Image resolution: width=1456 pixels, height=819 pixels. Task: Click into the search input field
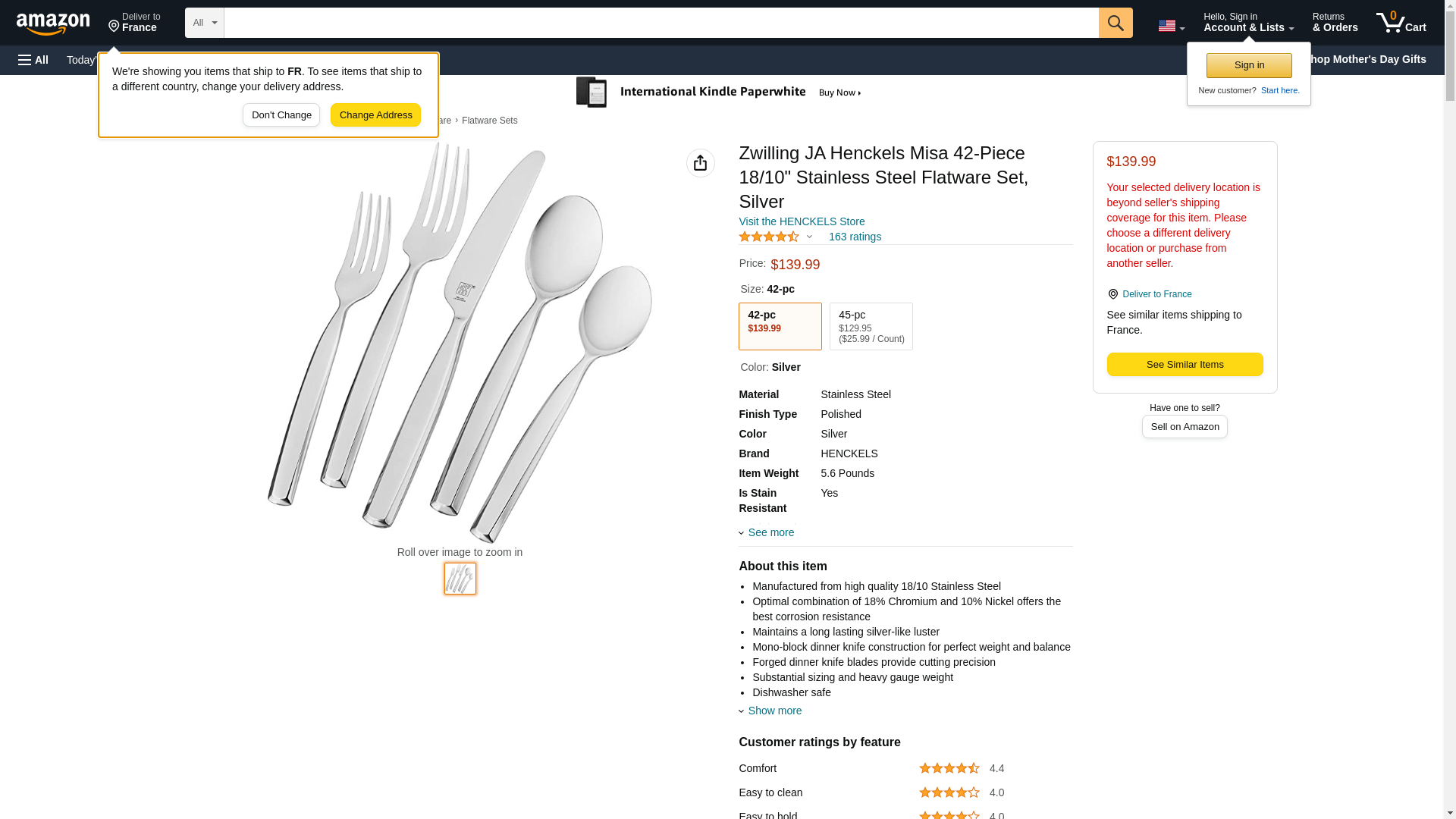(660, 23)
